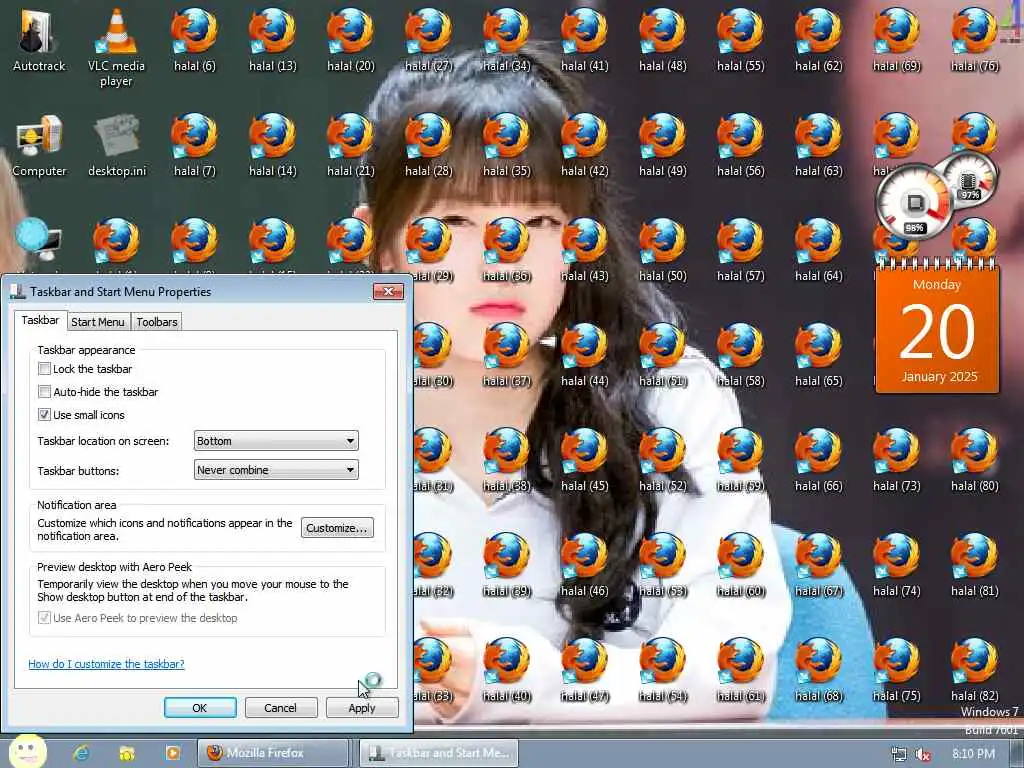Screen dimensions: 1024x768
Task: Select the halal (44) Firefox shortcut
Action: [x=584, y=355]
